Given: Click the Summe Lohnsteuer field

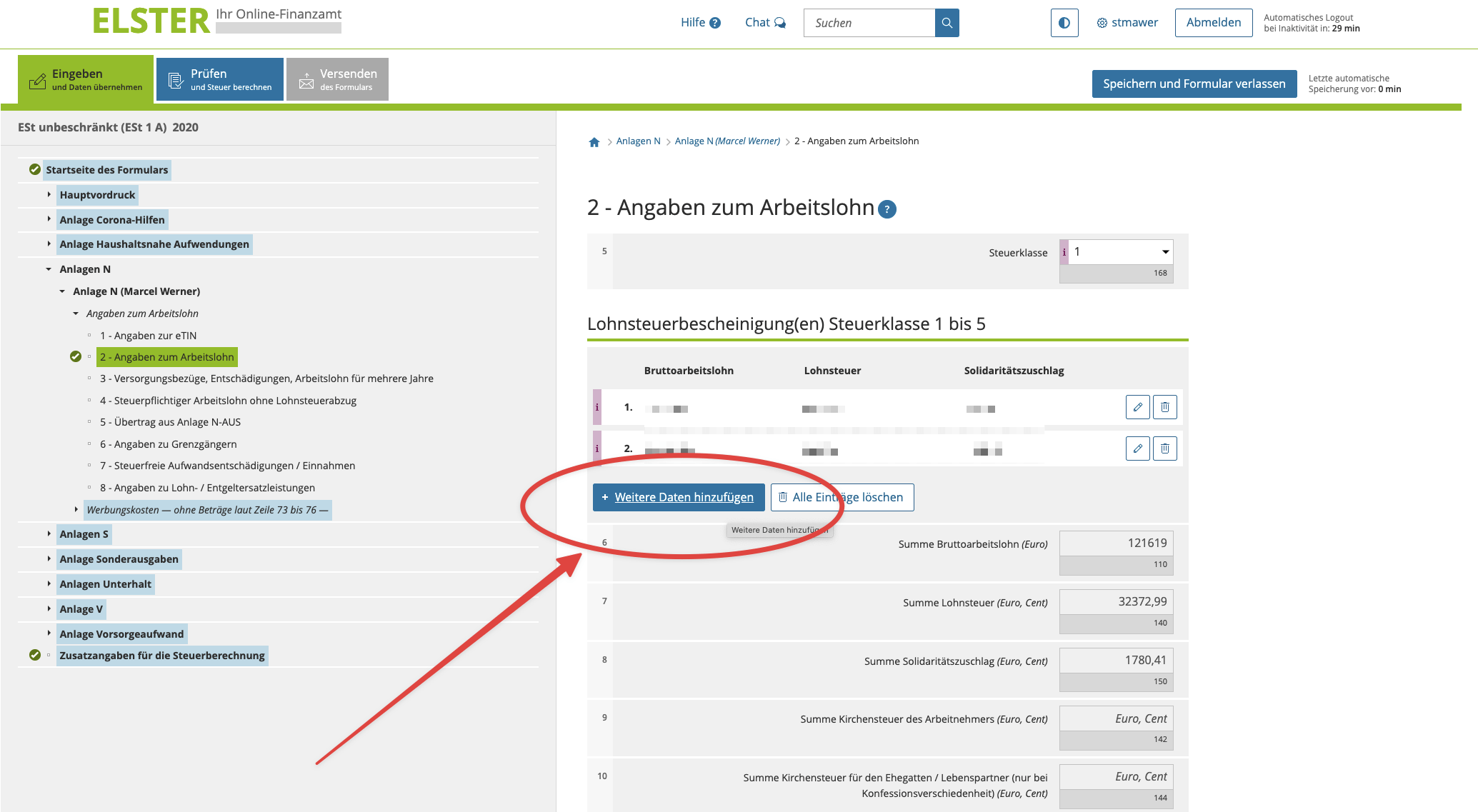Looking at the screenshot, I should point(1116,602).
